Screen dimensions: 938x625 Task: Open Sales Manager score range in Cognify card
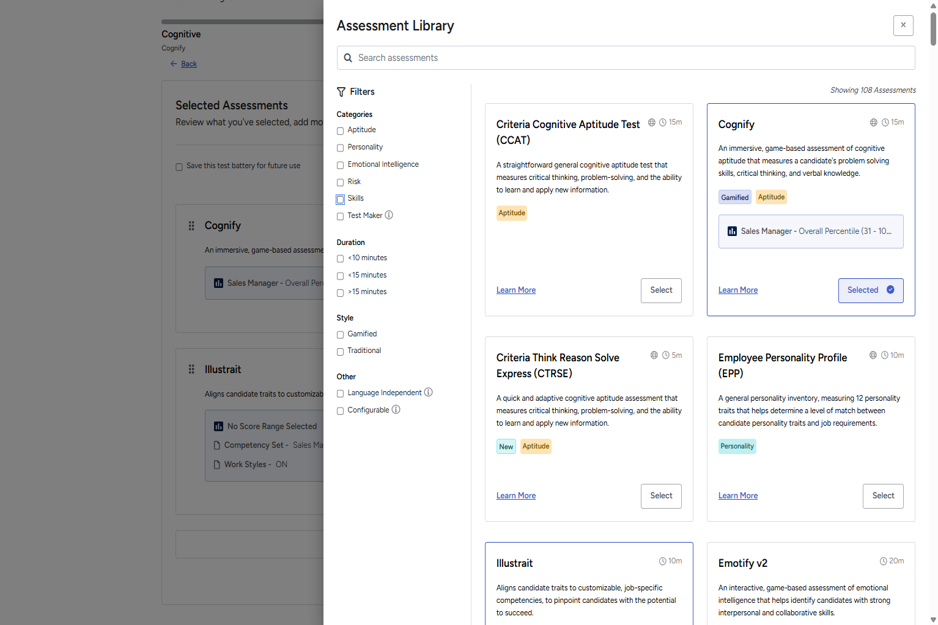[811, 231]
